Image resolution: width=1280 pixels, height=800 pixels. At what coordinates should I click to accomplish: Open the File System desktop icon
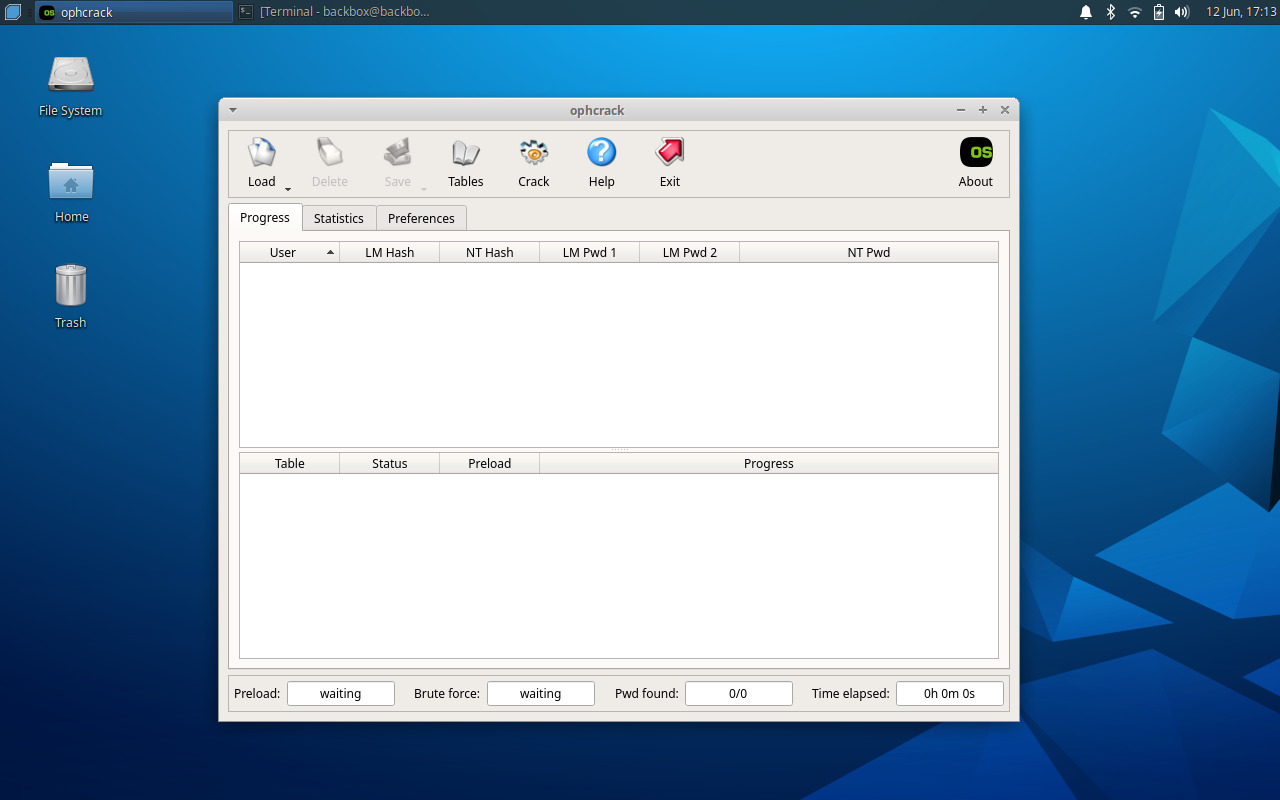pyautogui.click(x=71, y=77)
